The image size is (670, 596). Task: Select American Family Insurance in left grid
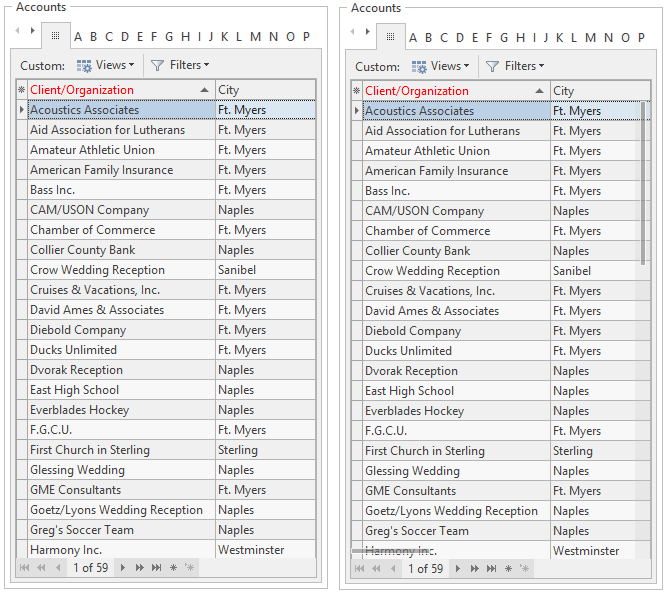pyautogui.click(x=166, y=170)
